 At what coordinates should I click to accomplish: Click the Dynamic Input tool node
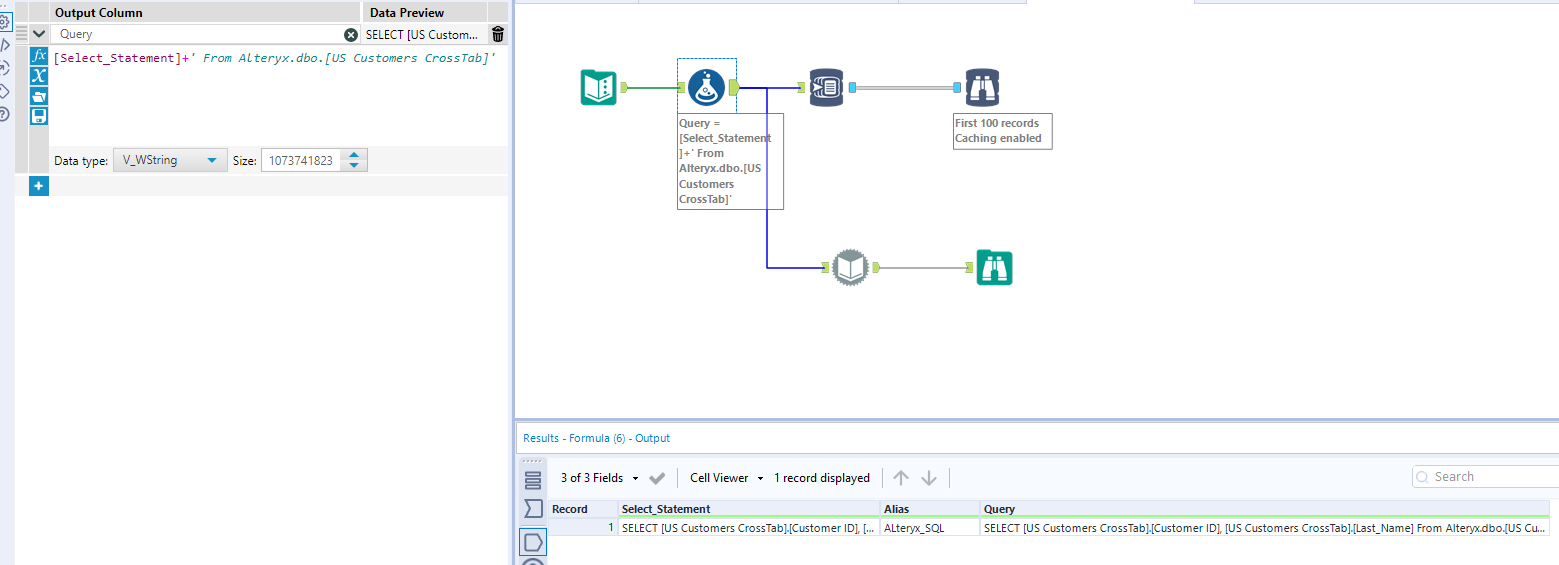(x=848, y=267)
